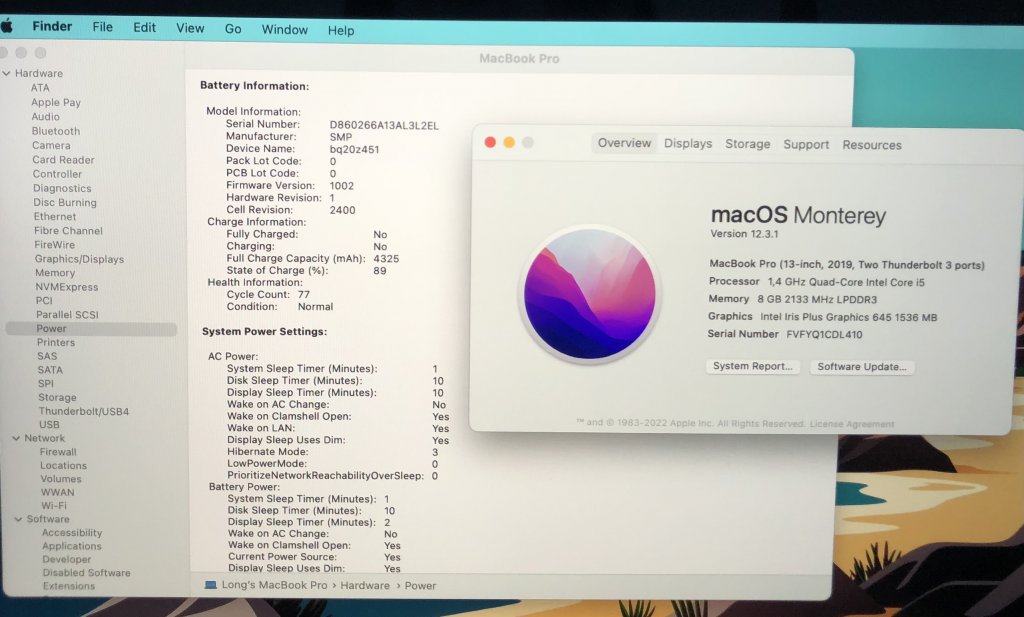1024x617 pixels.
Task: Open the Apple menu
Action: [7, 25]
